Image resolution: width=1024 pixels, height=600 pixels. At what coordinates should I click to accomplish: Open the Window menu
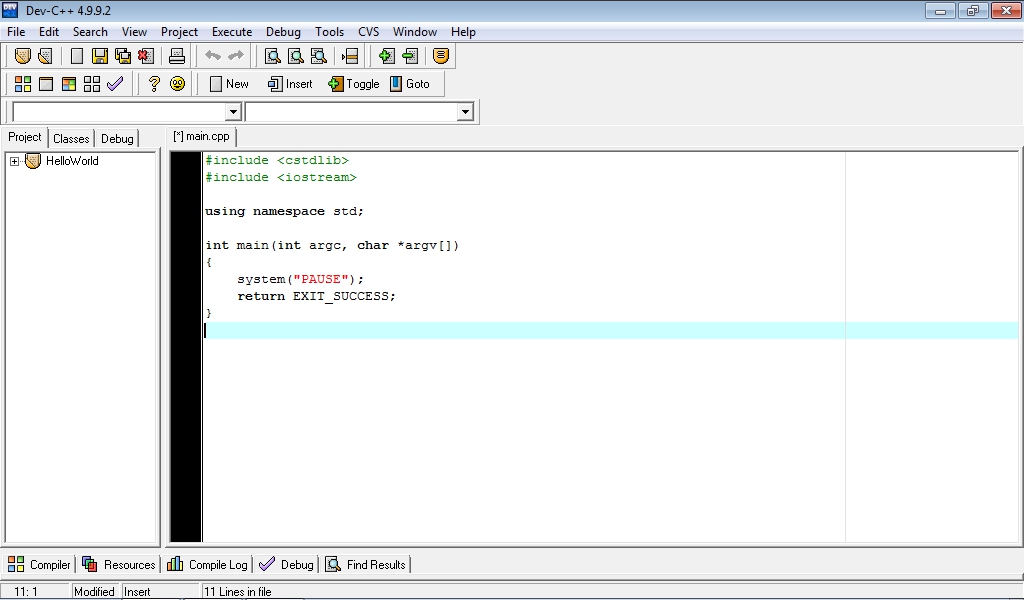click(x=415, y=32)
